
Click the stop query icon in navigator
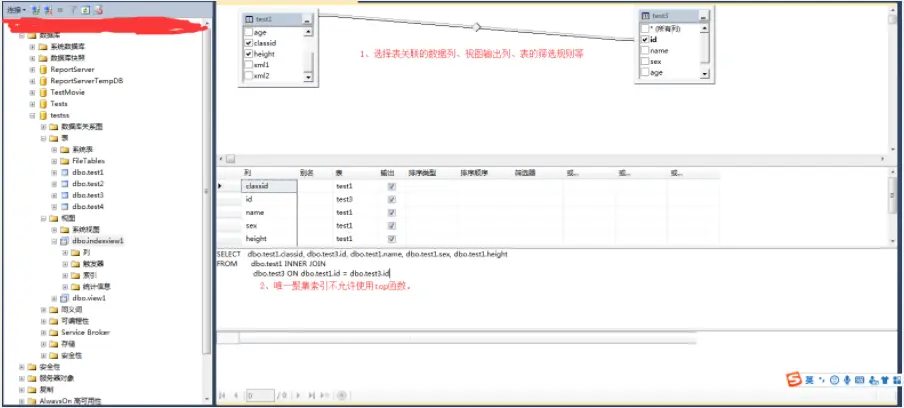click(x=341, y=395)
